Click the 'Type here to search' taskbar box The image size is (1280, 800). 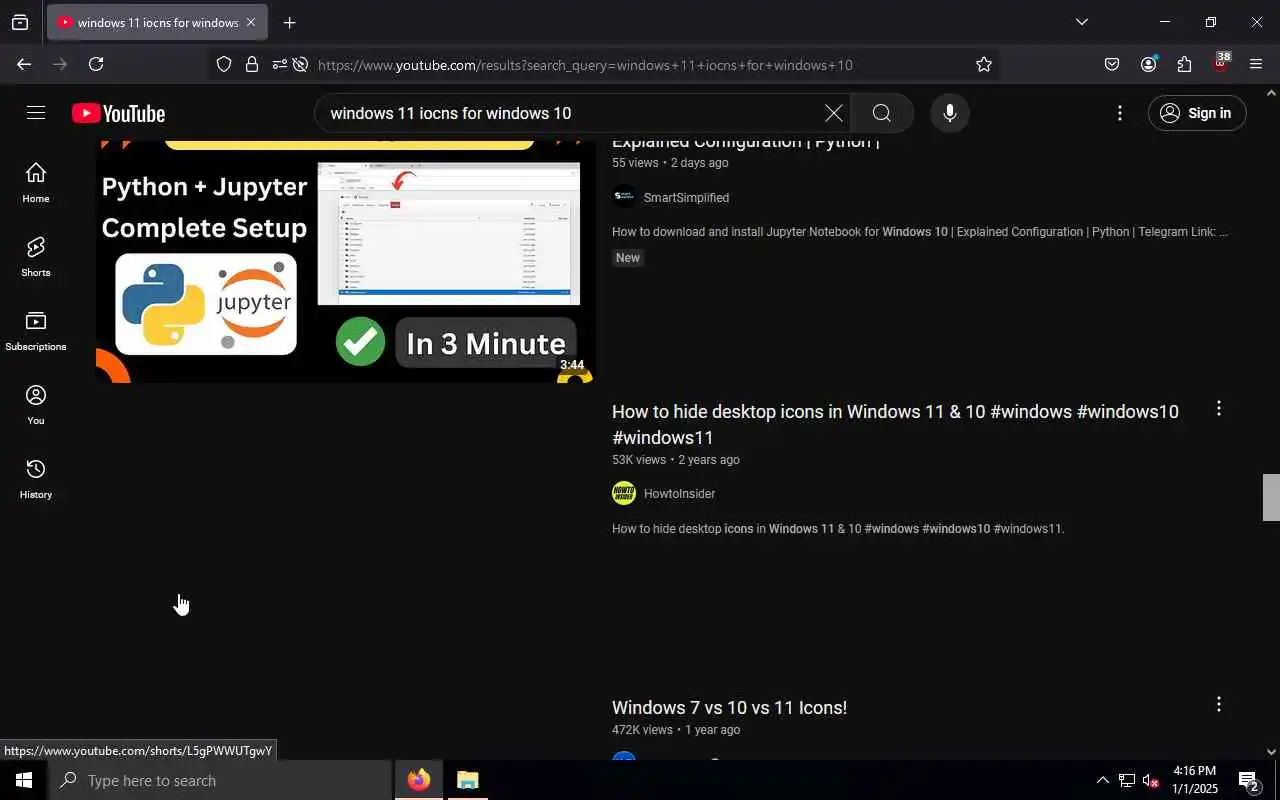220,780
